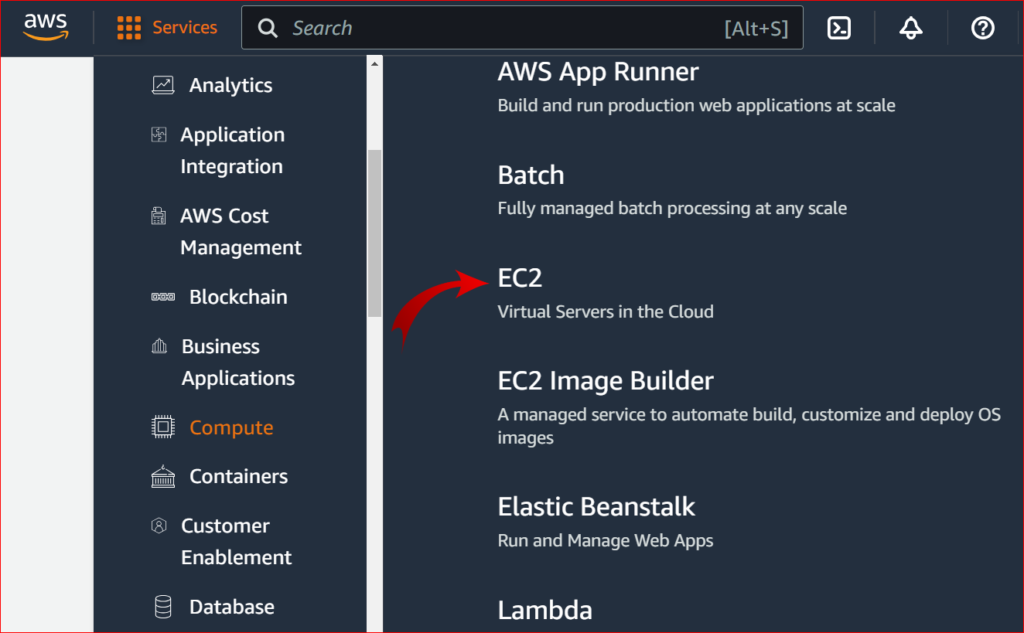Open the Lambda service
The width and height of the screenshot is (1024, 633).
click(545, 610)
